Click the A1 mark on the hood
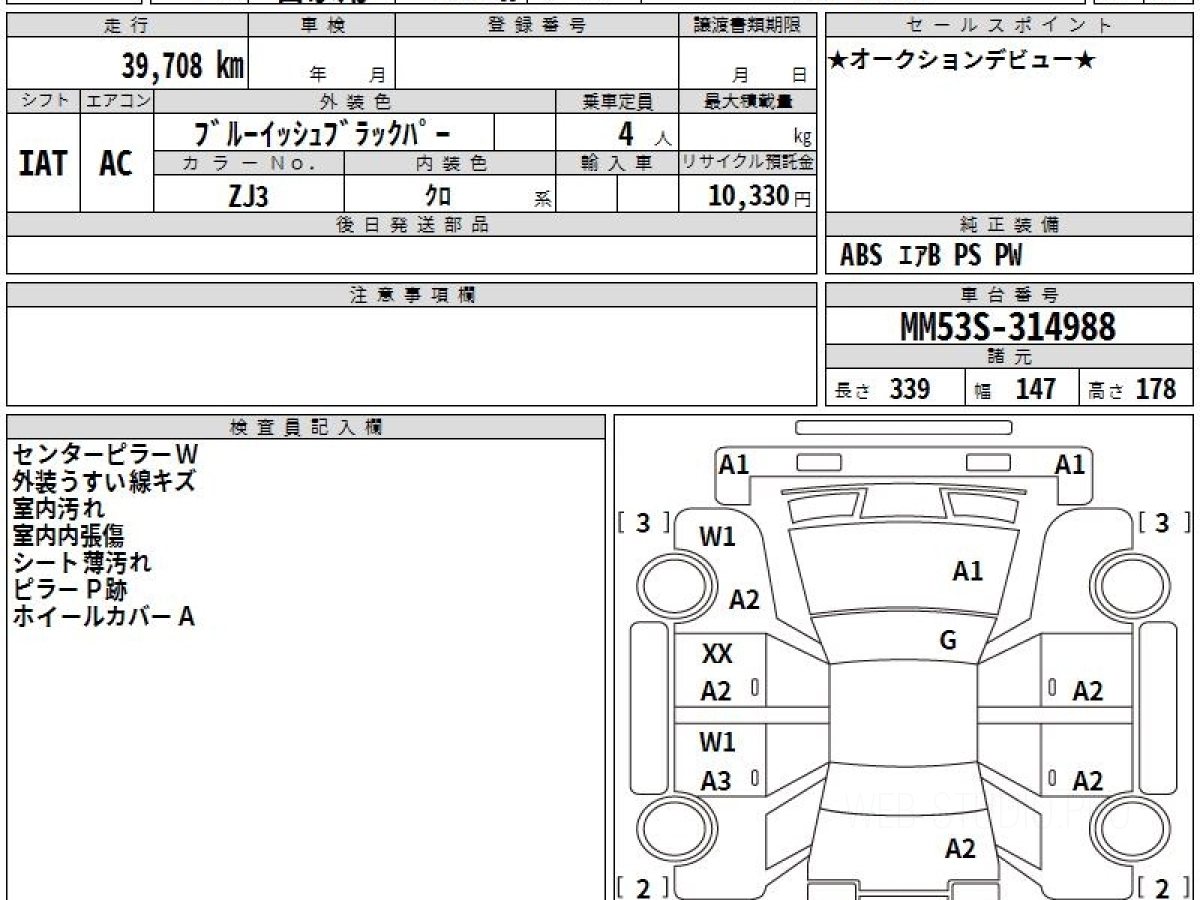Screen dimensions: 1200x900 967,571
